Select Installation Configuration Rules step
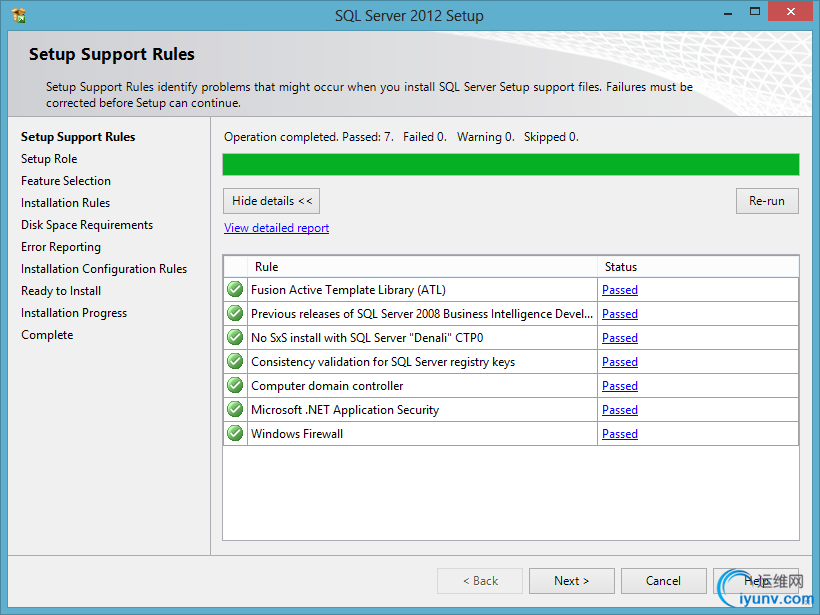820x615 pixels. [x=104, y=269]
